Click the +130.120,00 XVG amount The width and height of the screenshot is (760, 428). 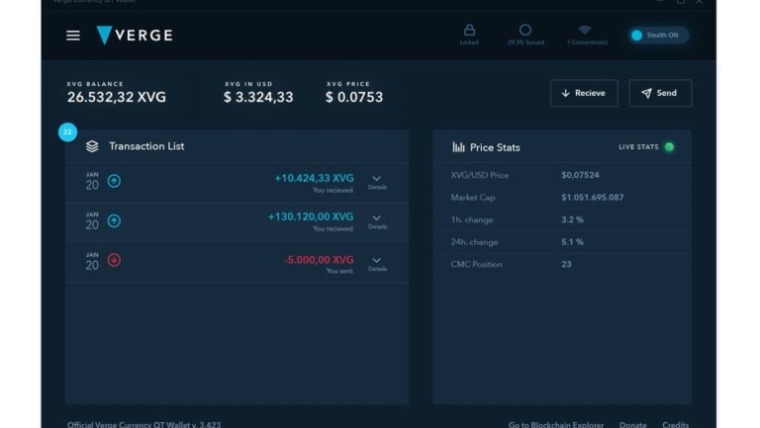[x=311, y=217]
